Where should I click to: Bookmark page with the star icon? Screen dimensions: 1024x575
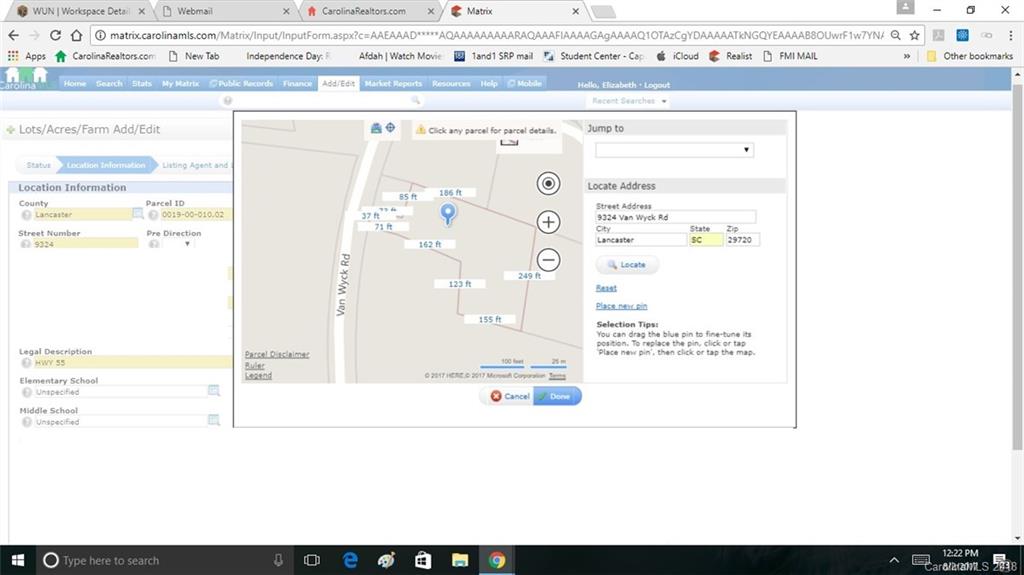tap(914, 35)
